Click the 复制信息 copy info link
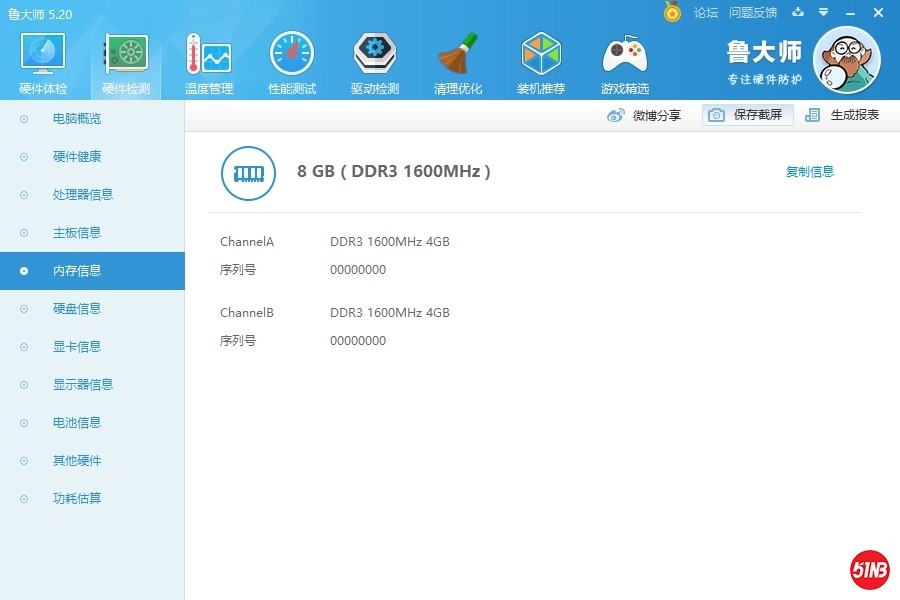The image size is (900, 600). click(x=809, y=172)
